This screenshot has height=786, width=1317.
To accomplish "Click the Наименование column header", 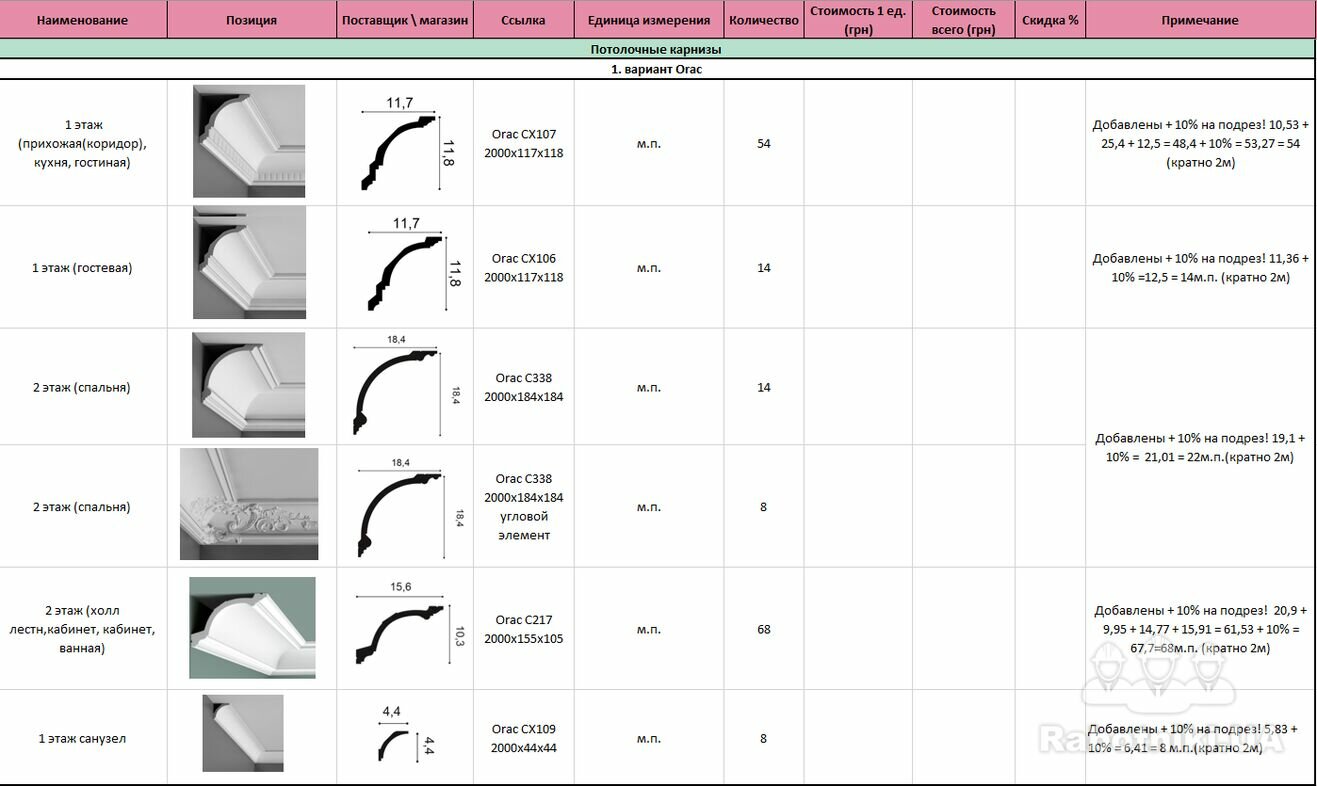I will click(82, 20).
